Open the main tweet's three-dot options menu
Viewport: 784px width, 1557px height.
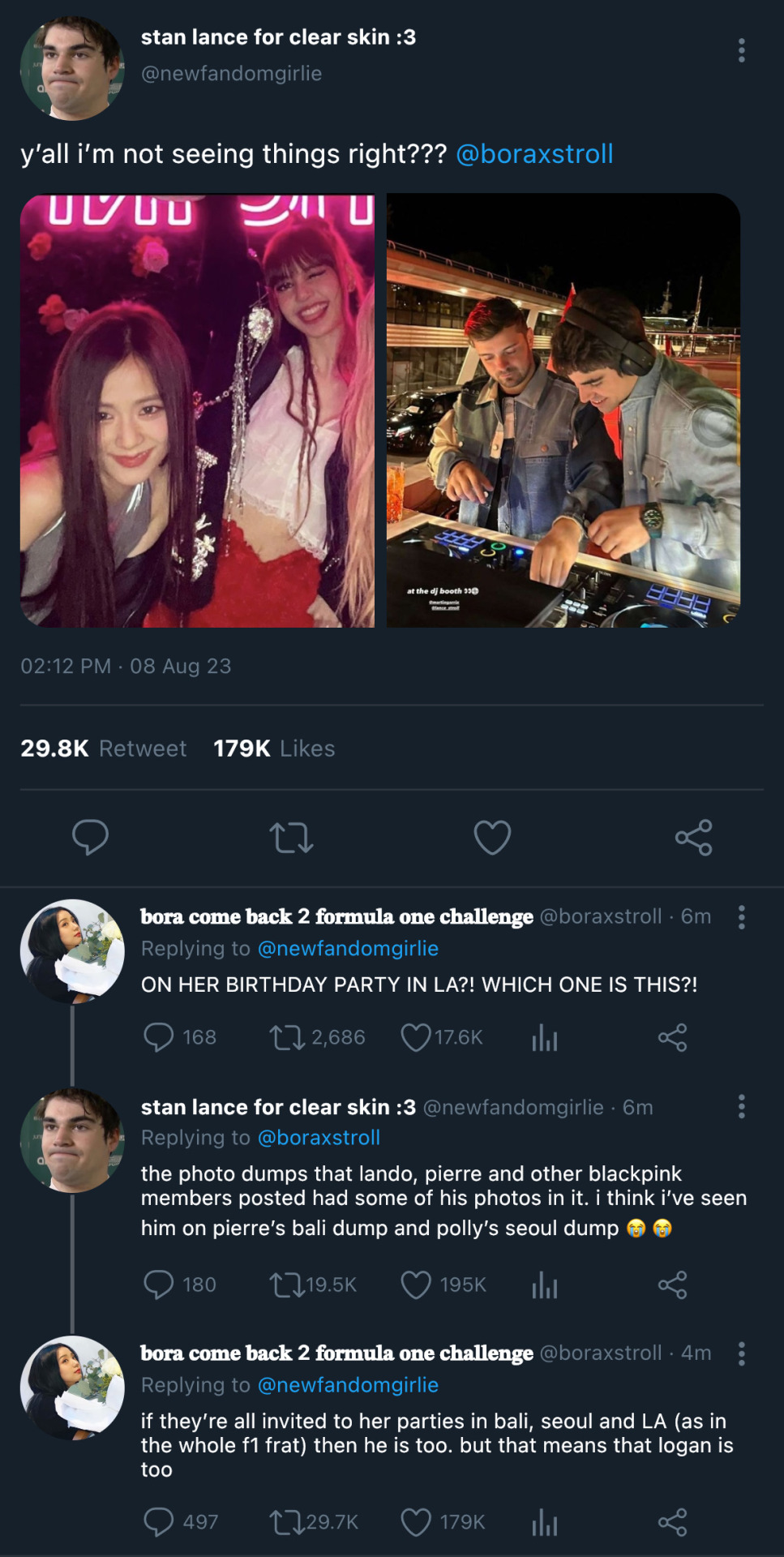click(741, 50)
